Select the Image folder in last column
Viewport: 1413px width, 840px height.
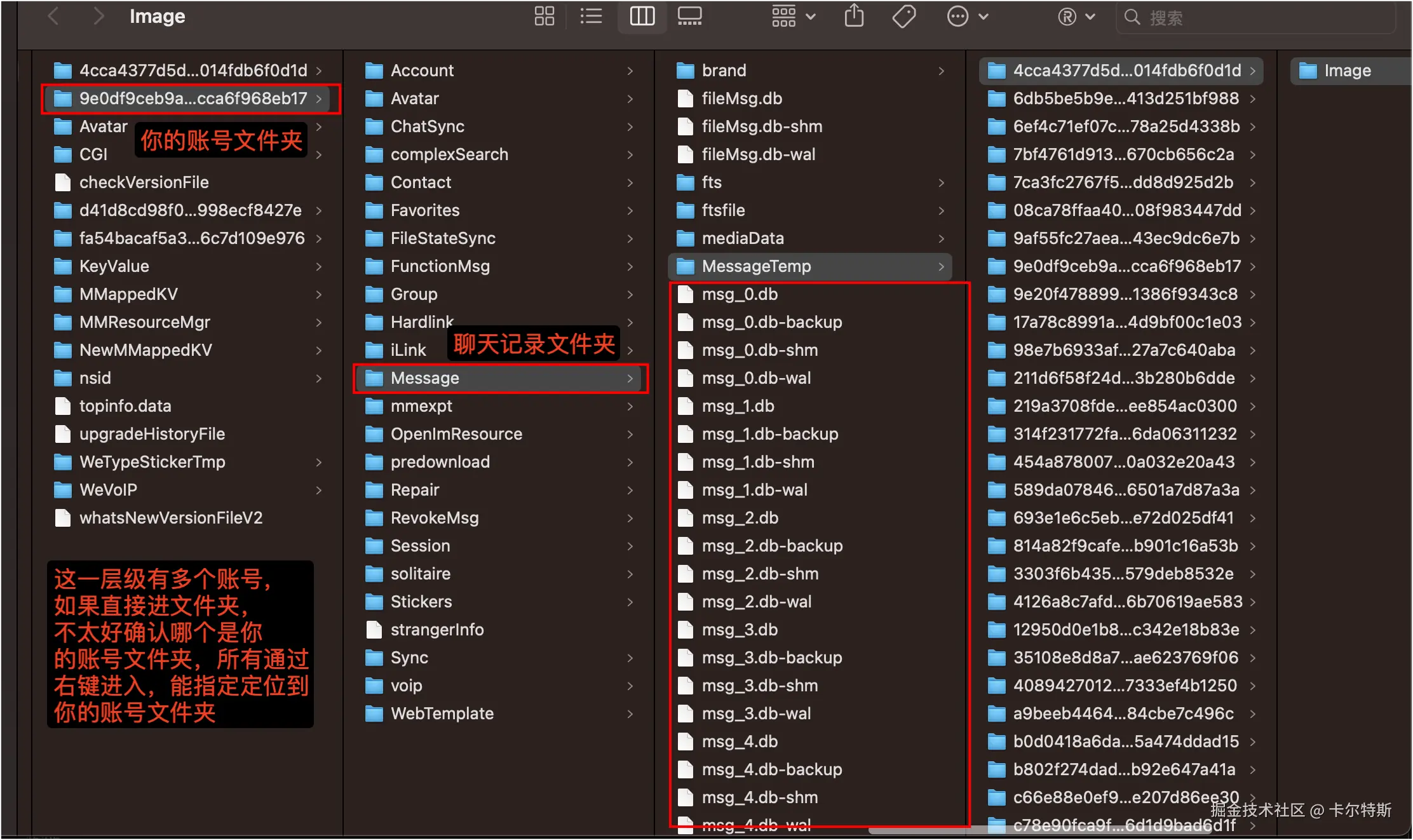coord(1347,71)
